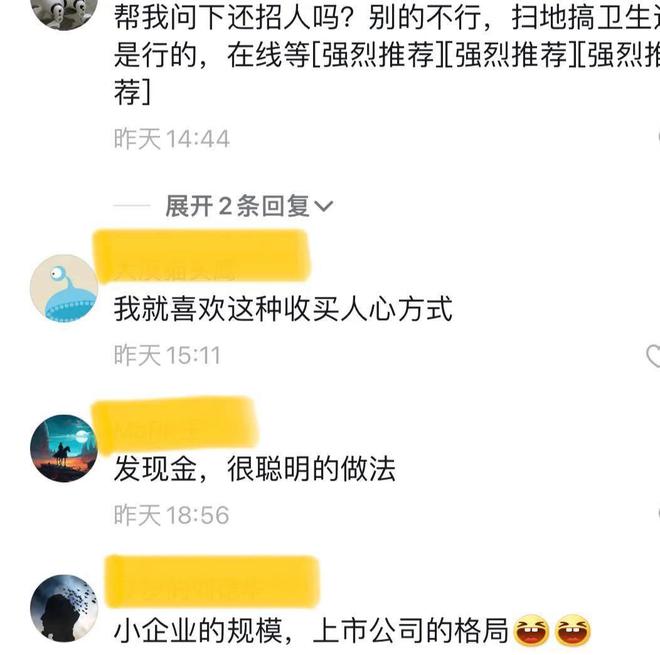Open the alien avatar commenter's profile

64,288
